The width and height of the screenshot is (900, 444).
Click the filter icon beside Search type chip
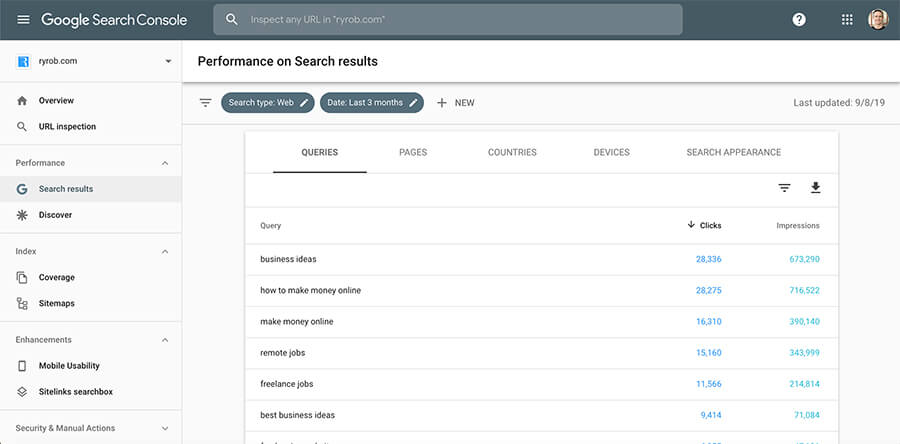[x=205, y=103]
